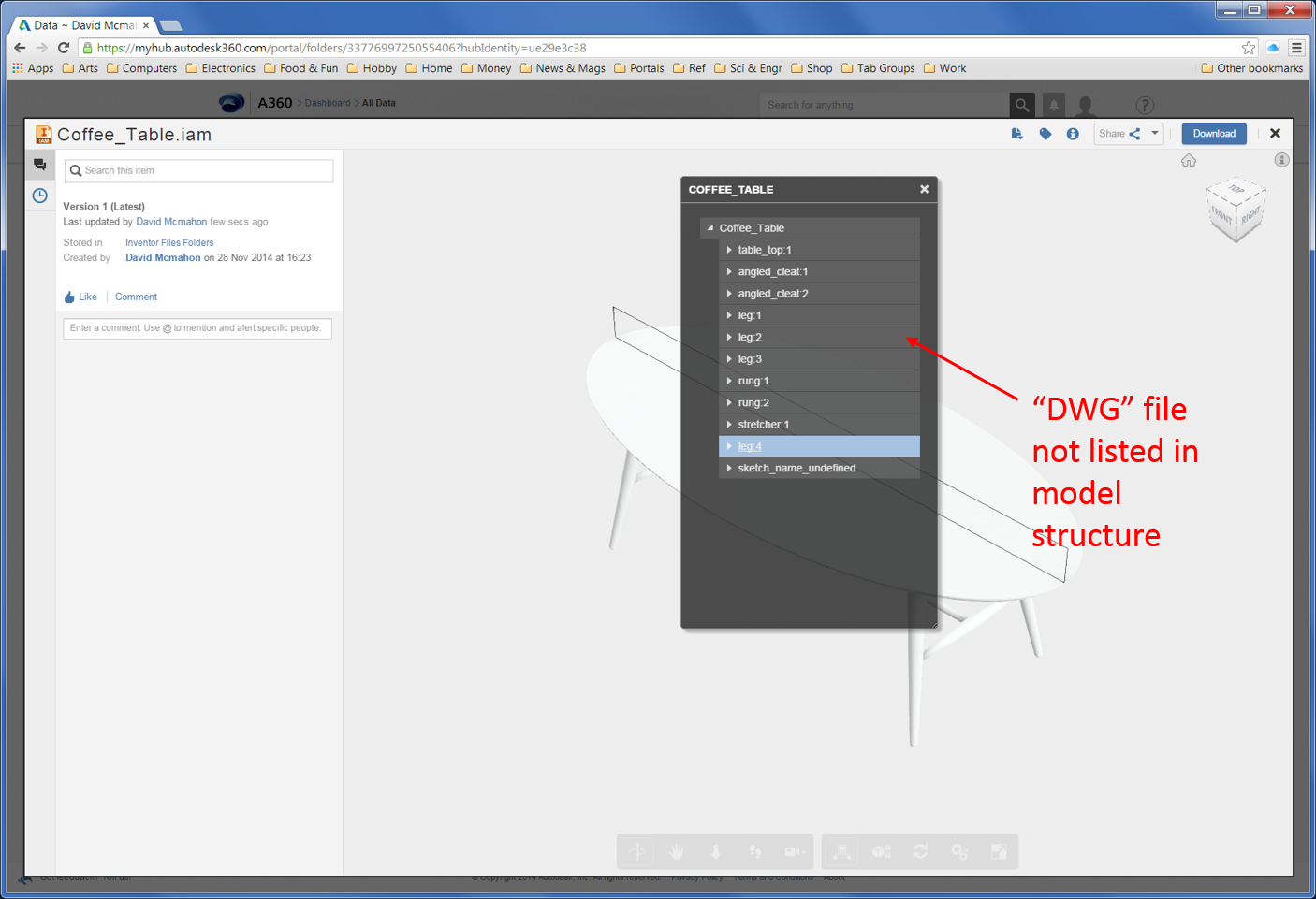Viewport: 1316px width, 899px height.
Task: Switch viewer to fullscreen mode
Action: coord(998,851)
